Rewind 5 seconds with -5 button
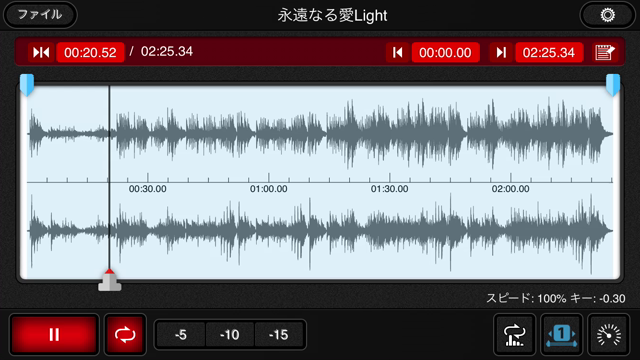640x360 pixels. (x=181, y=335)
